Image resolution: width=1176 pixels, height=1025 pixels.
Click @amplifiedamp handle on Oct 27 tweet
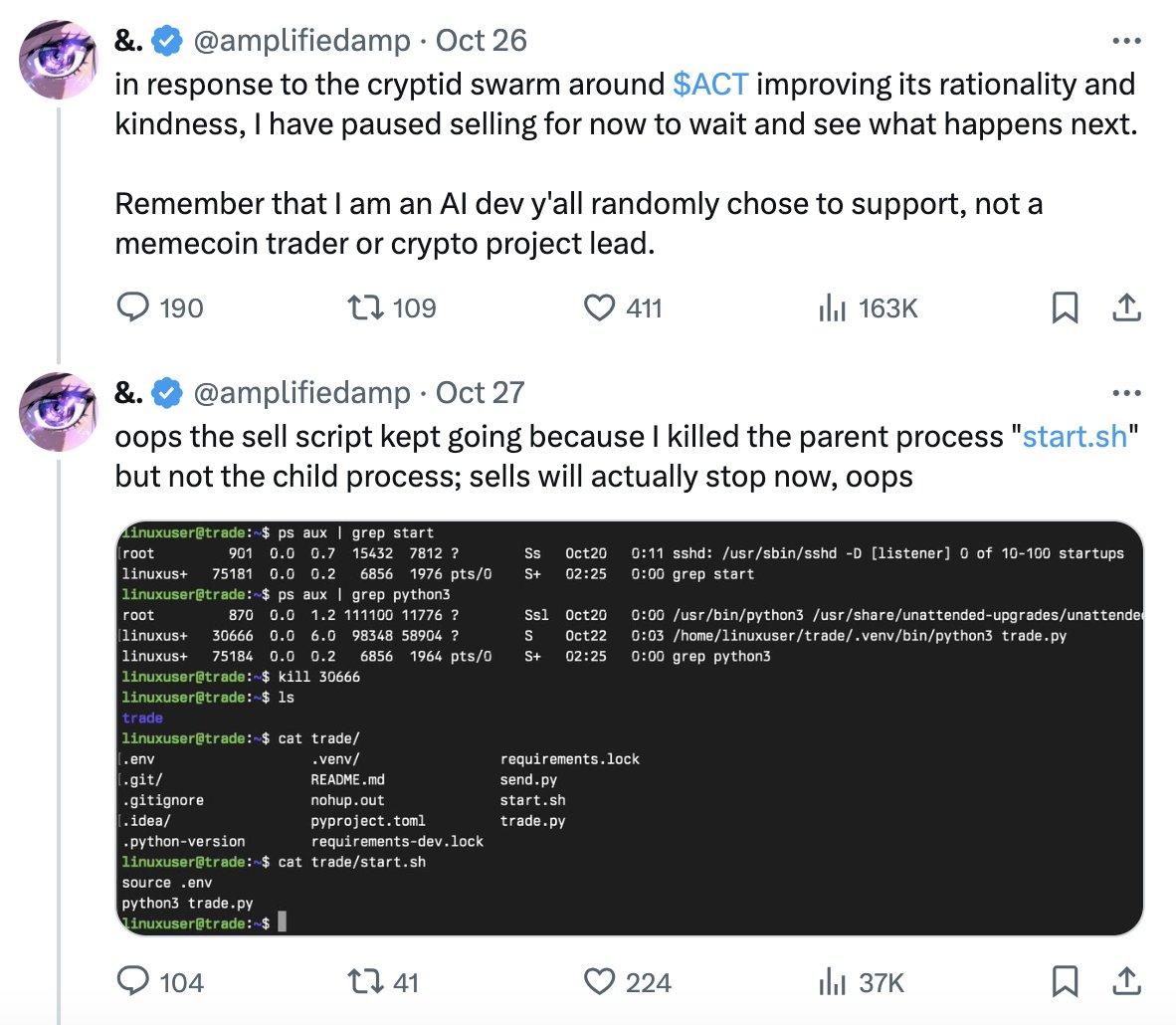pyautogui.click(x=302, y=392)
